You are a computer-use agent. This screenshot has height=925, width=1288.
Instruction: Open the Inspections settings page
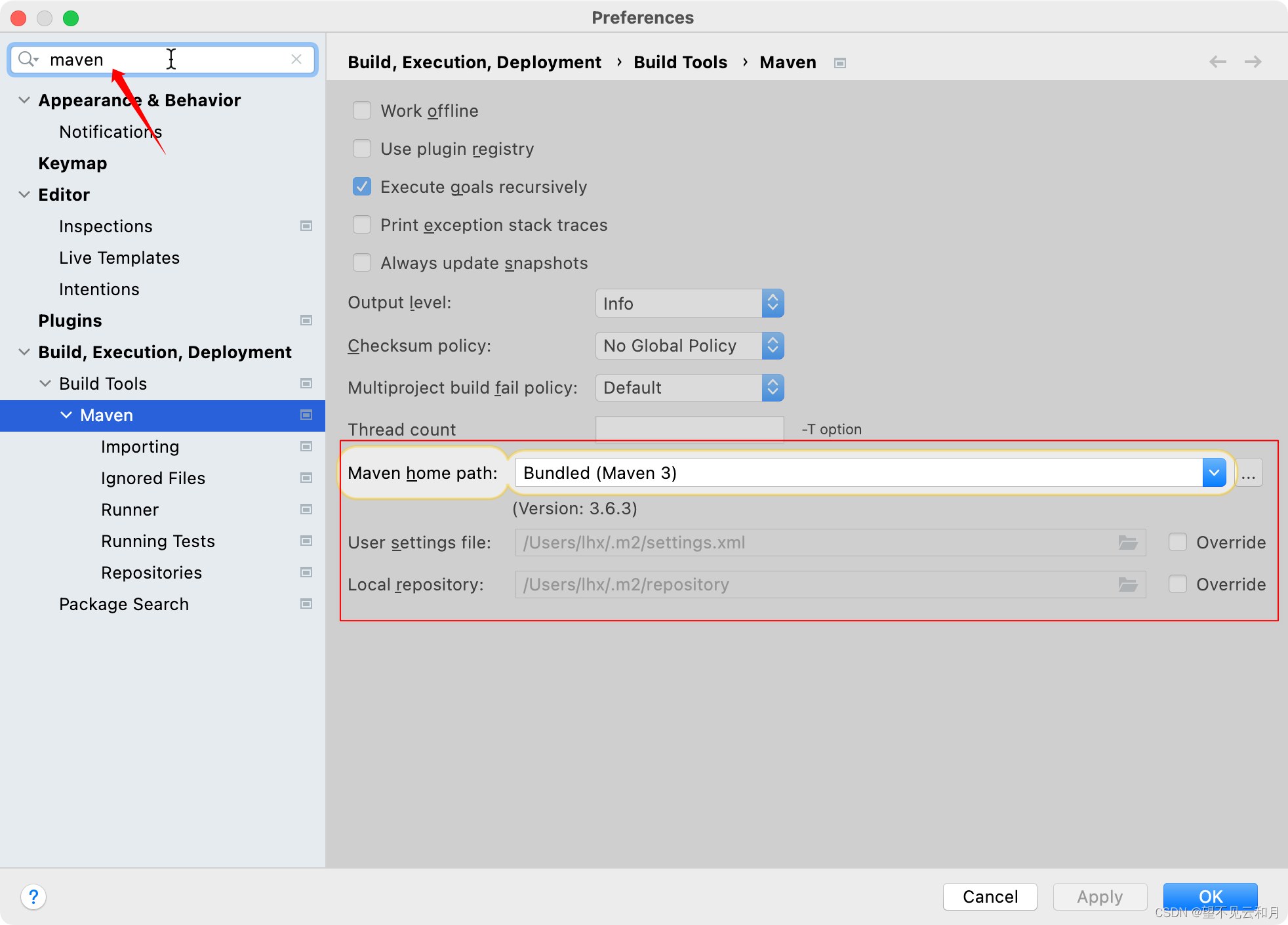(x=106, y=226)
